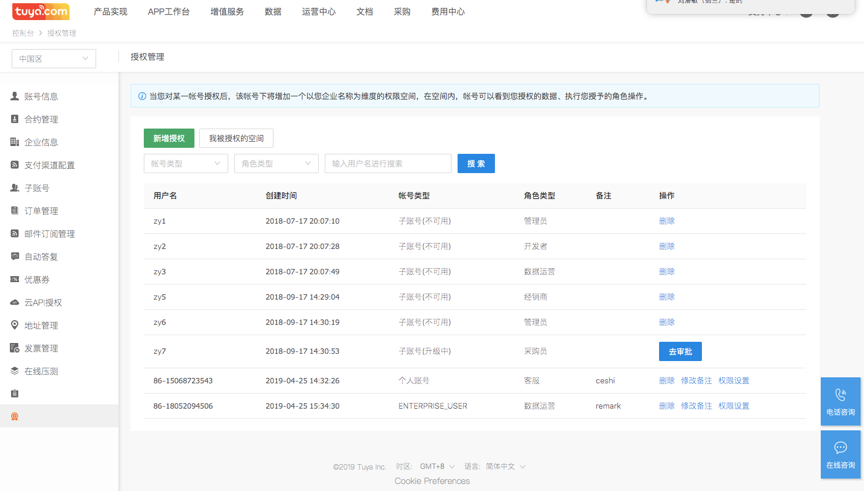This screenshot has width=864, height=491.
Task: Delete the zy1 authorization row
Action: tap(667, 221)
